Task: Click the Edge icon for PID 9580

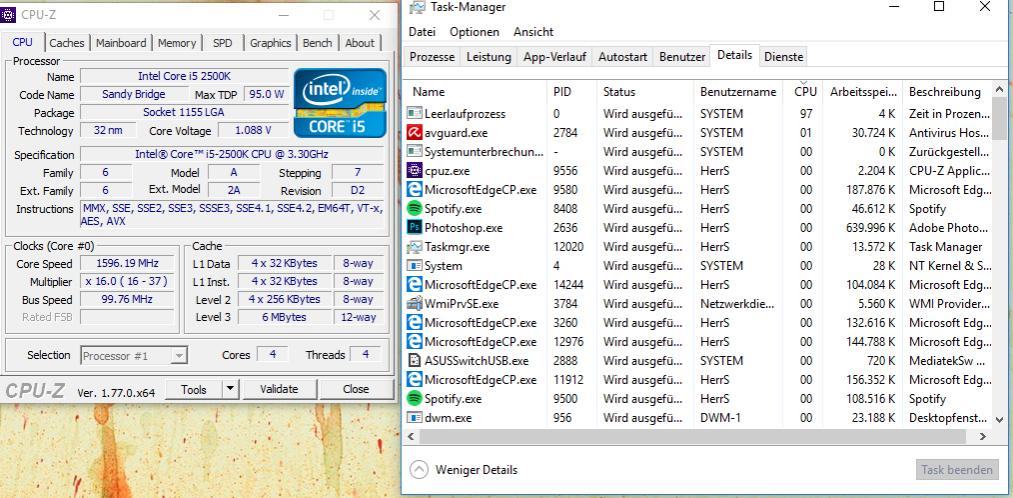Action: pos(414,190)
